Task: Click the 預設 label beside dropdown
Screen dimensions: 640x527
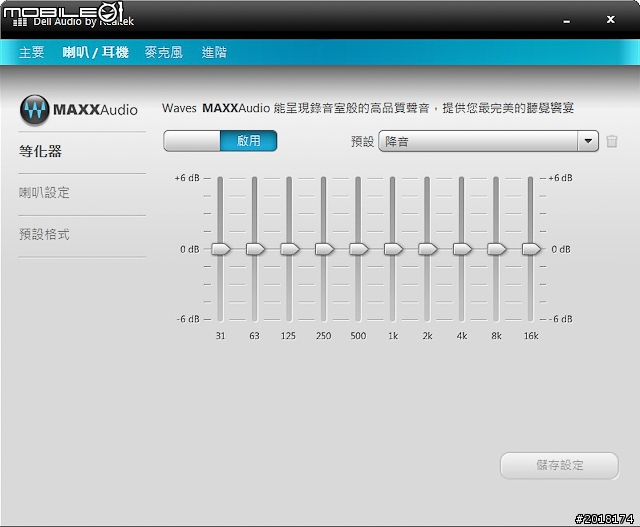Action: 362,141
